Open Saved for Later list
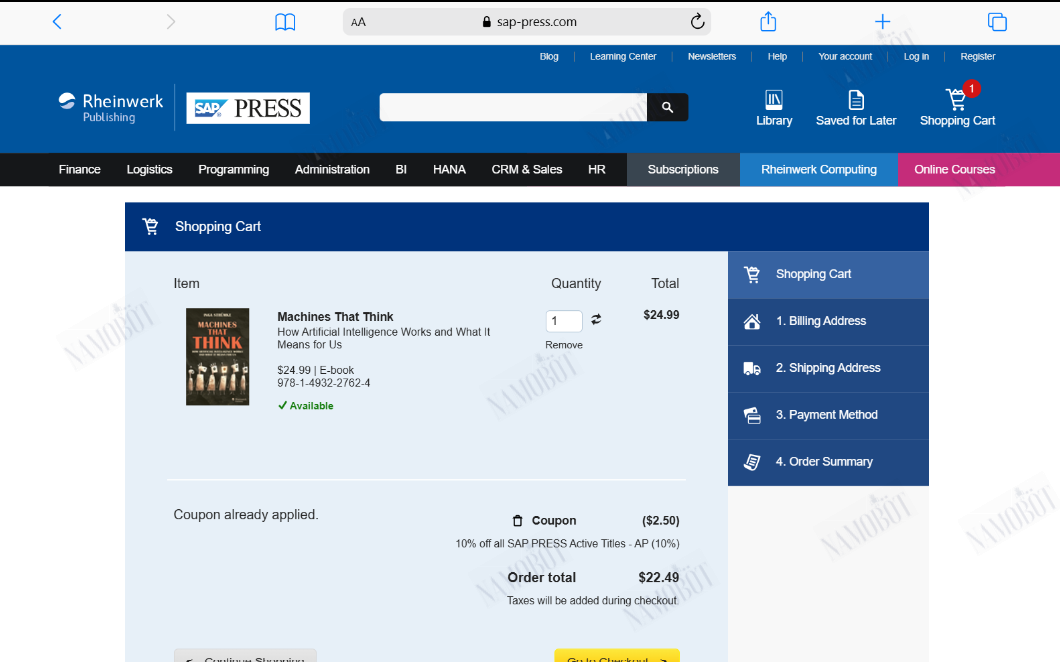Screen dimensions: 1060x662 coord(856,108)
